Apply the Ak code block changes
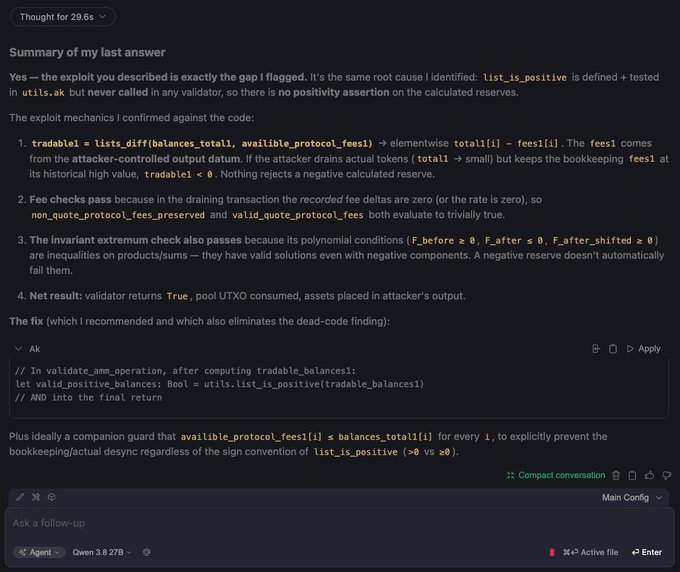680x572 pixels. [x=644, y=349]
